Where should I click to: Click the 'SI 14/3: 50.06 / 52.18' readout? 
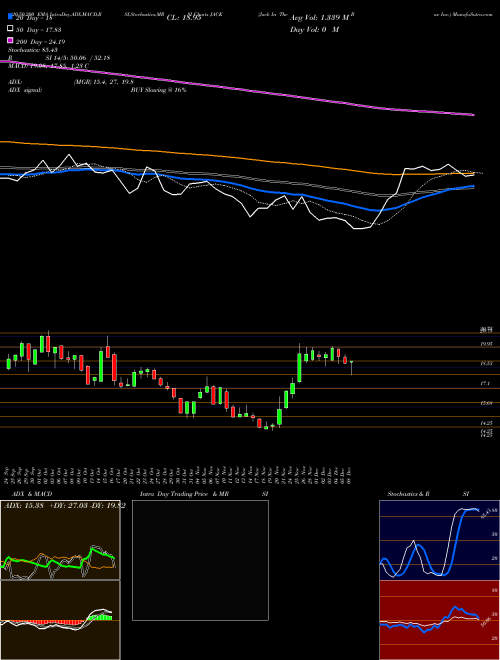pyautogui.click(x=78, y=58)
